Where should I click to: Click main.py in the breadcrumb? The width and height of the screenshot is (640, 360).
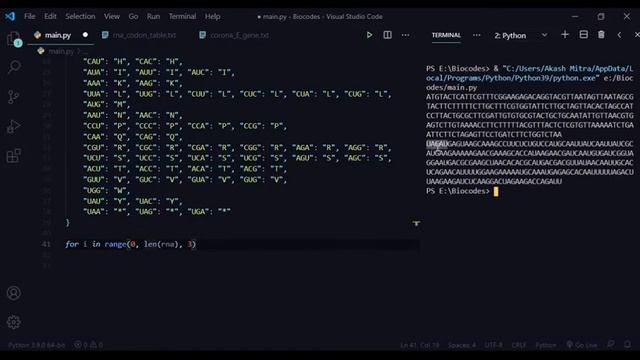pyautogui.click(x=61, y=51)
